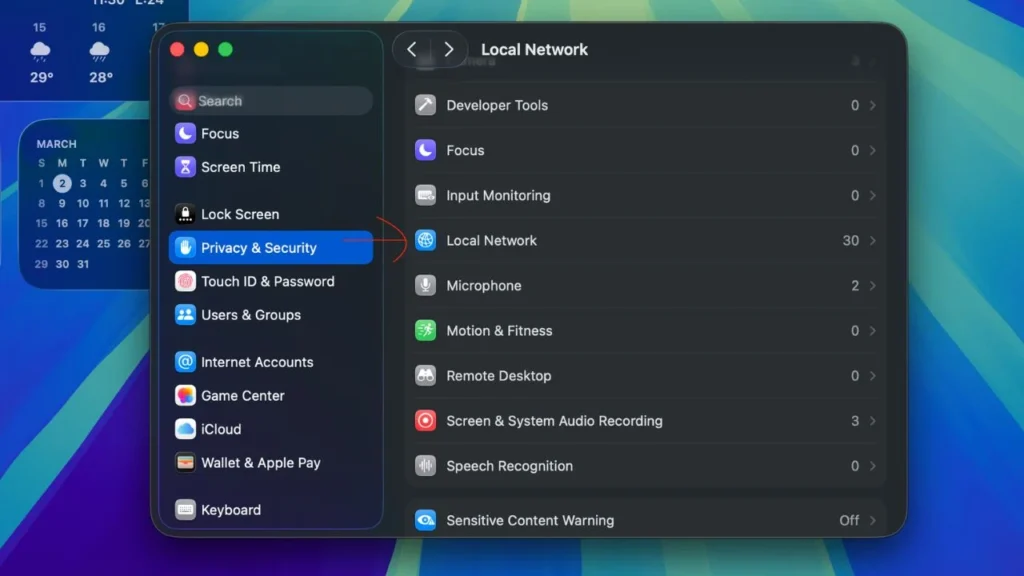This screenshot has width=1024, height=576.
Task: Click the Developer Tools hammer icon
Action: 425,105
